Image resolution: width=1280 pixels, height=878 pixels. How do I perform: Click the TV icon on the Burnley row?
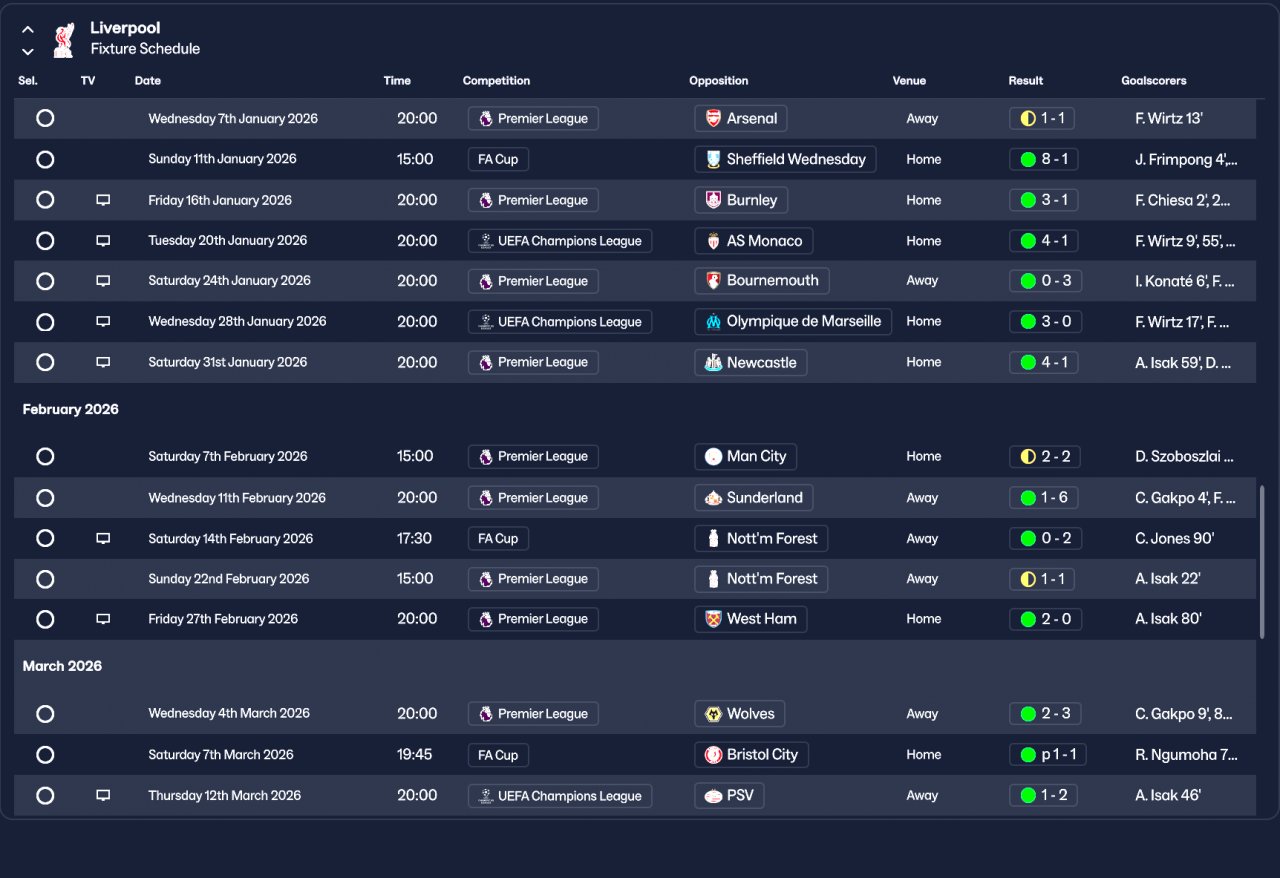[103, 200]
